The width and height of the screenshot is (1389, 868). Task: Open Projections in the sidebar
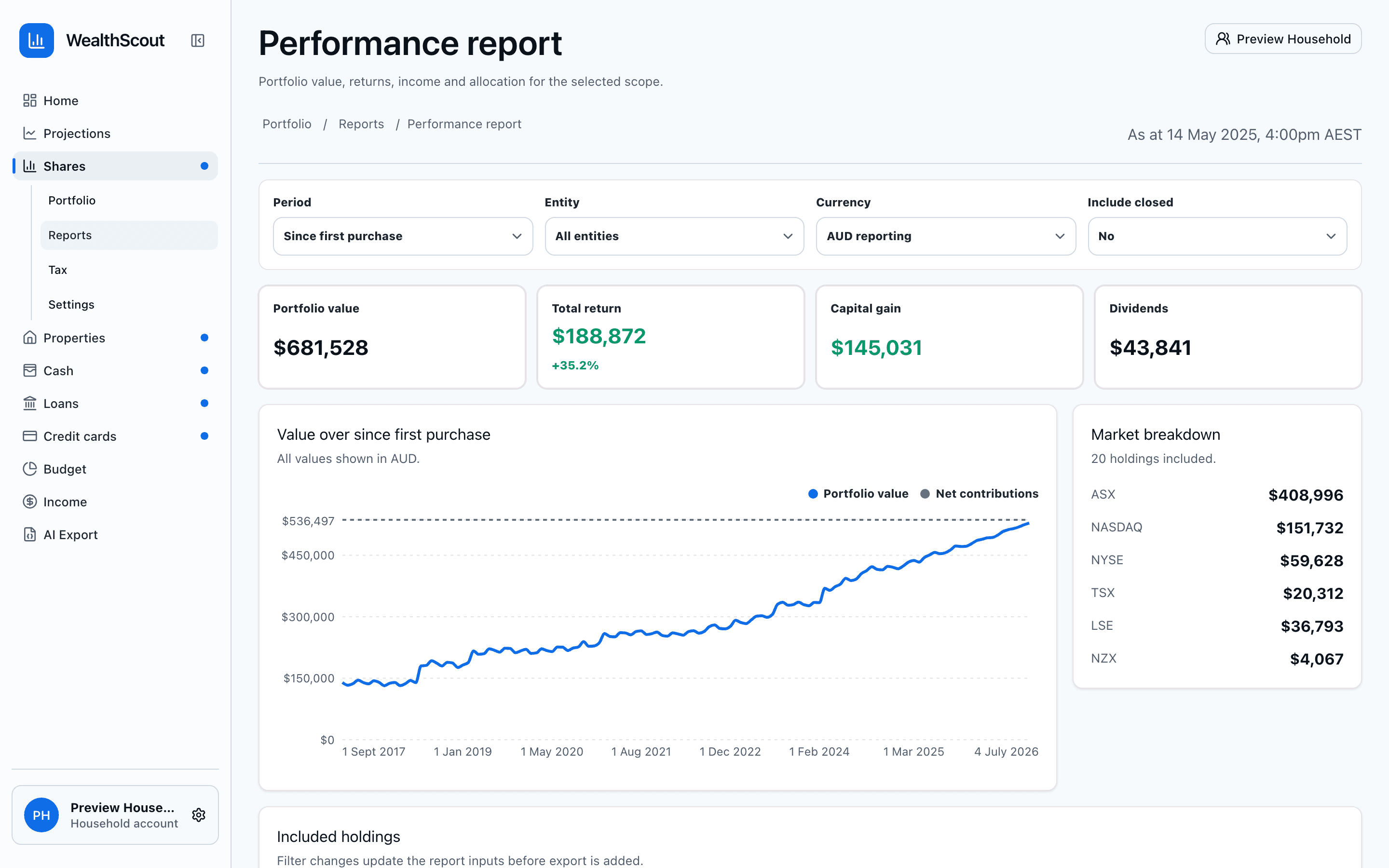[x=115, y=133]
